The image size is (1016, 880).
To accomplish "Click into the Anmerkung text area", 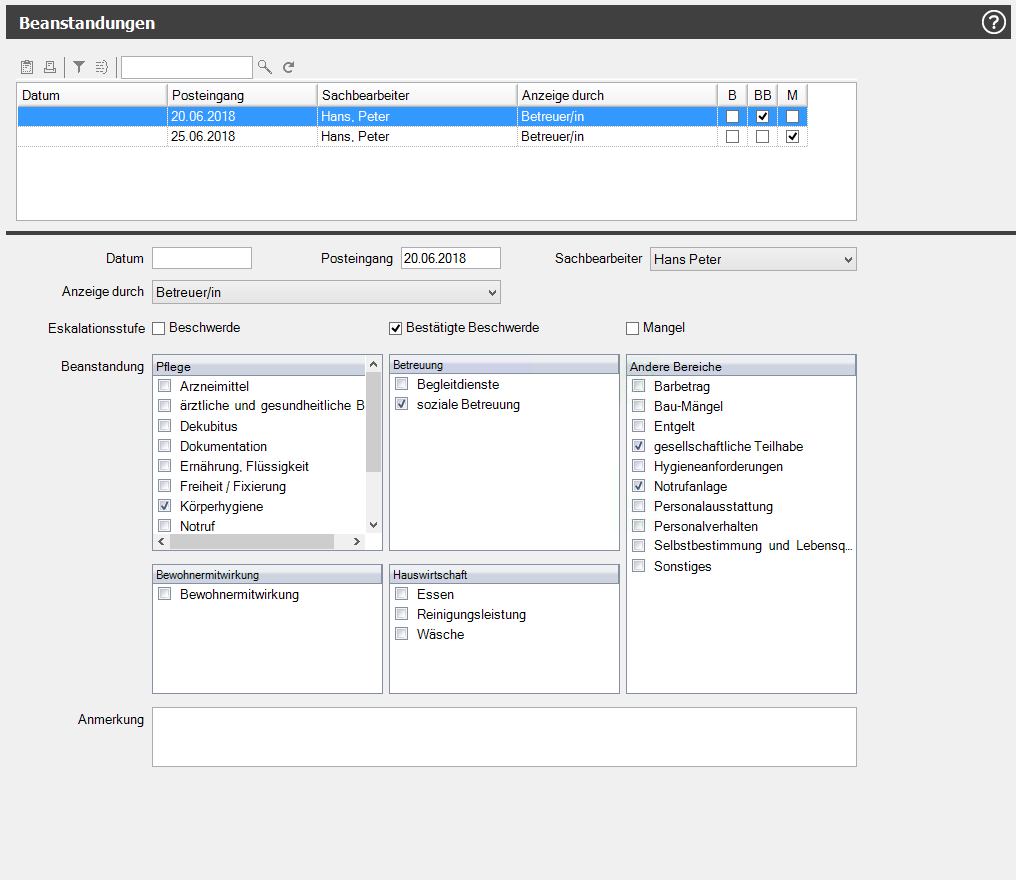I will (x=504, y=737).
